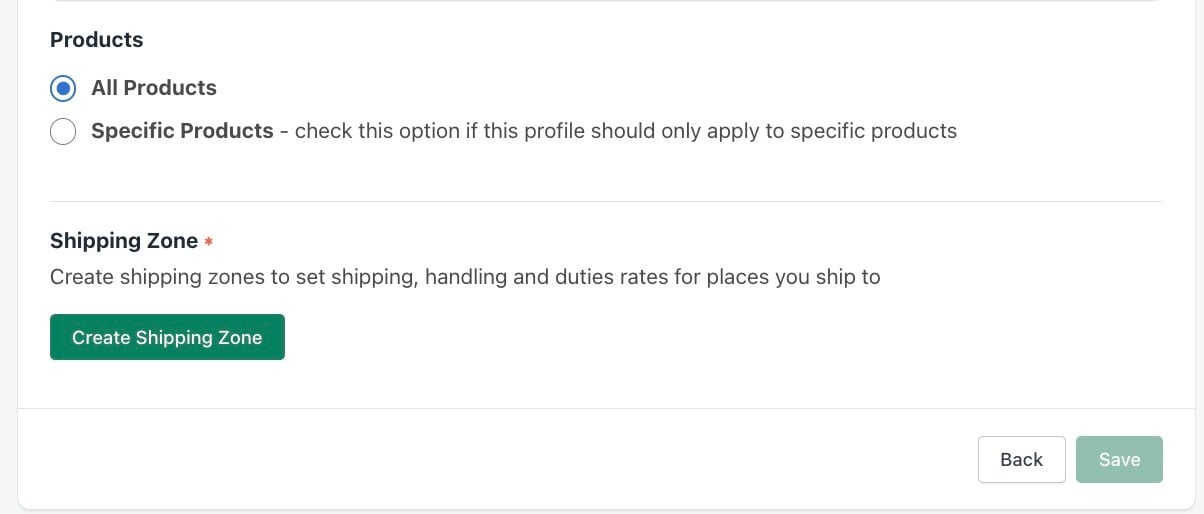Click the red required asterisk by Shipping Zone
This screenshot has height=514, width=1204.
tap(209, 242)
